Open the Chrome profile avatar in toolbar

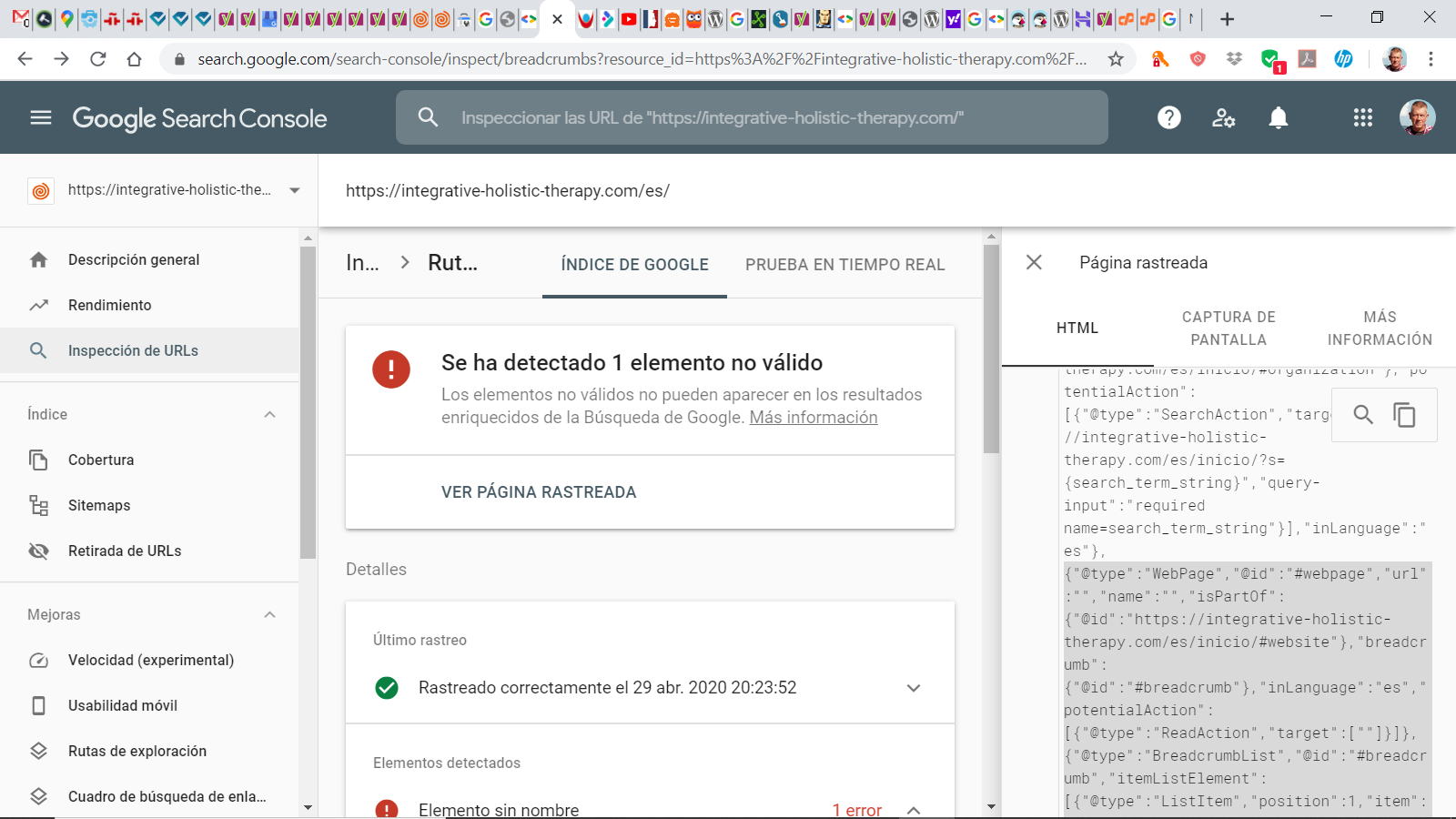pyautogui.click(x=1394, y=59)
